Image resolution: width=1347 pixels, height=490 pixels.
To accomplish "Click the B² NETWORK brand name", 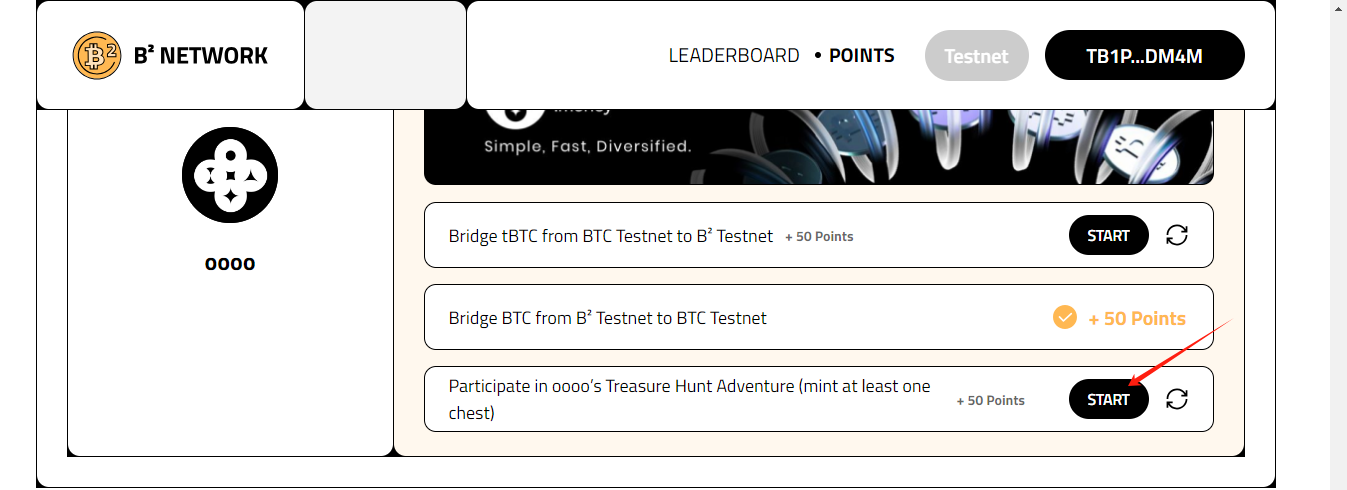I will pos(201,56).
